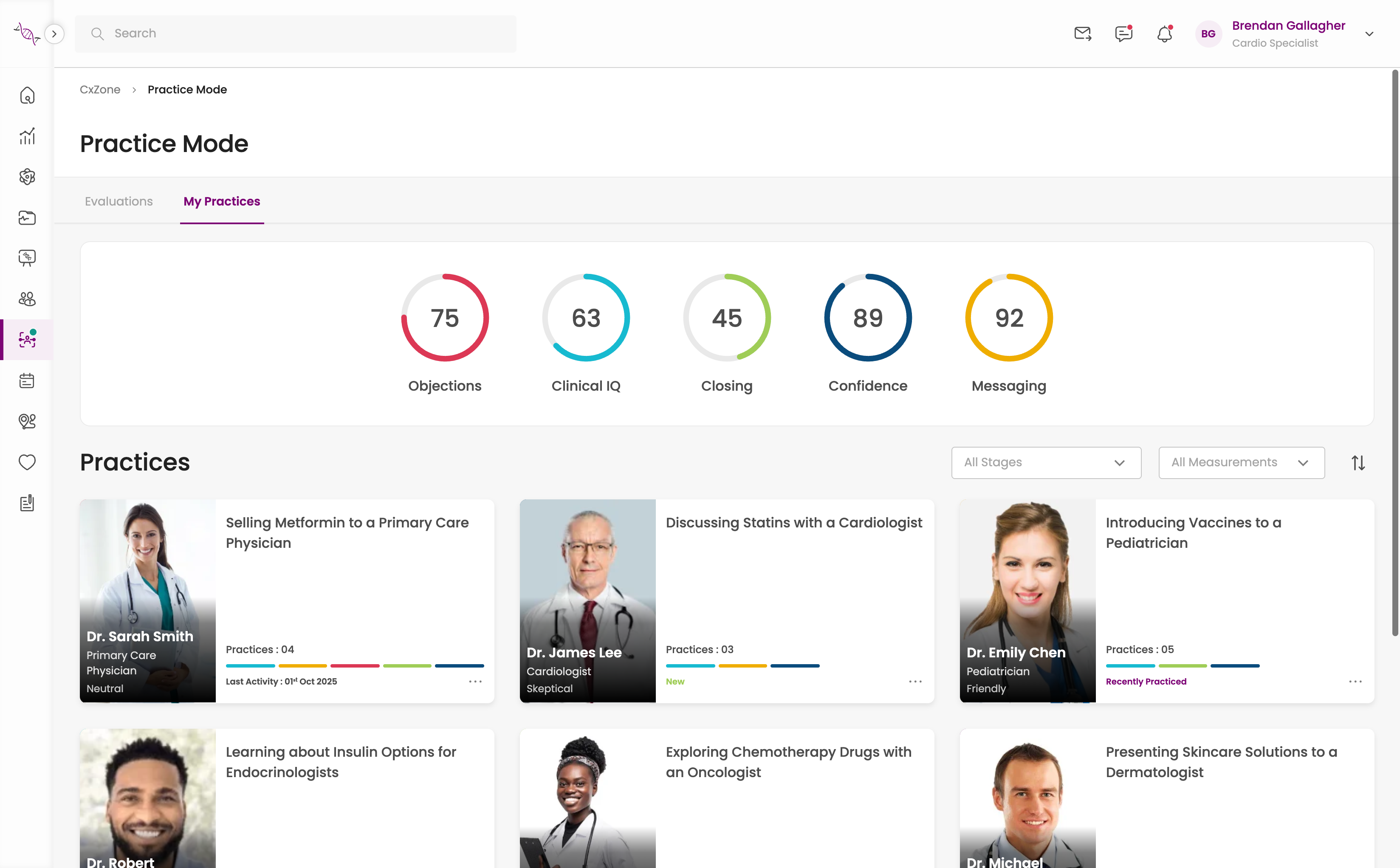Open the analytics chart icon in sidebar

27,136
